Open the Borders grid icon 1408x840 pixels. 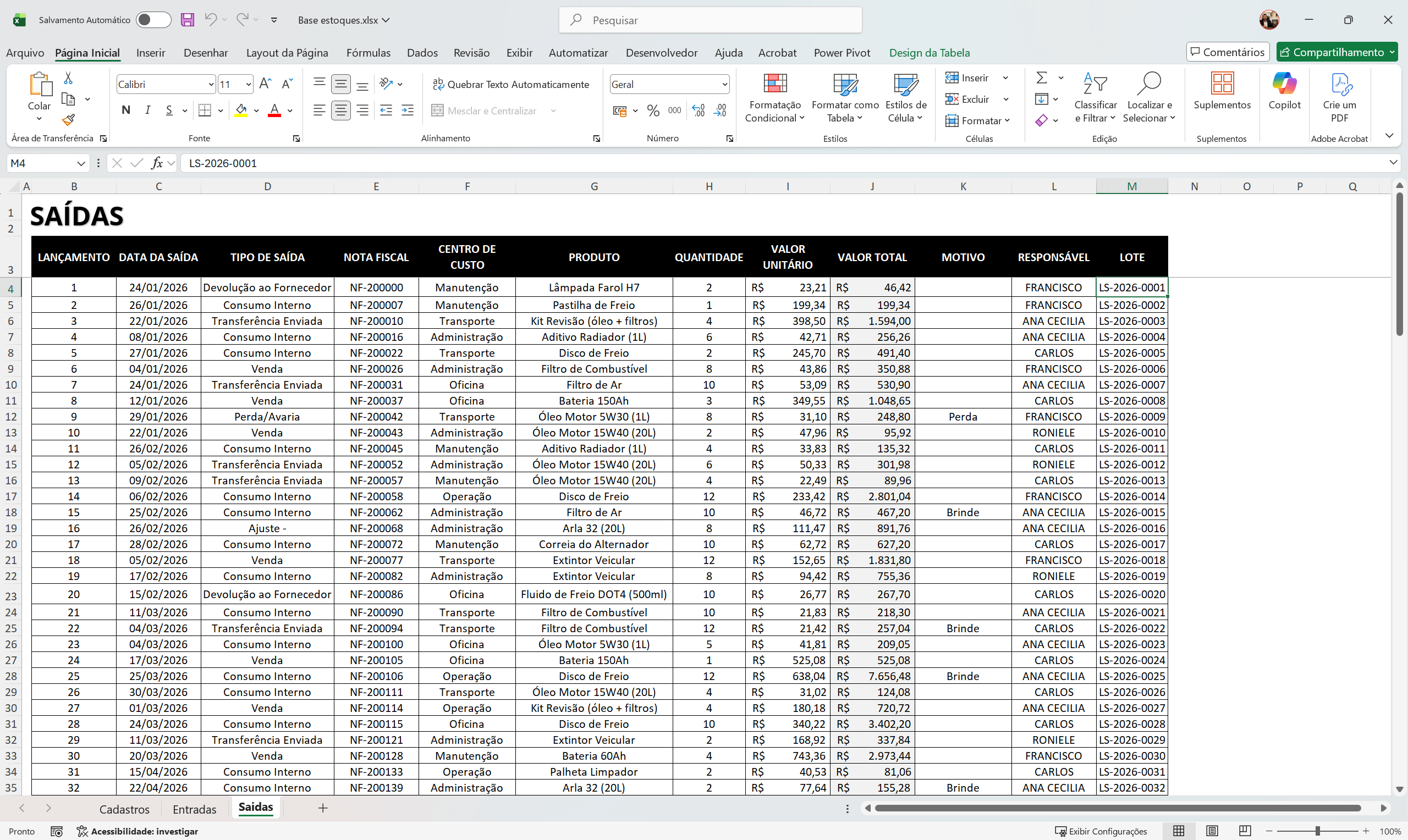(x=205, y=110)
